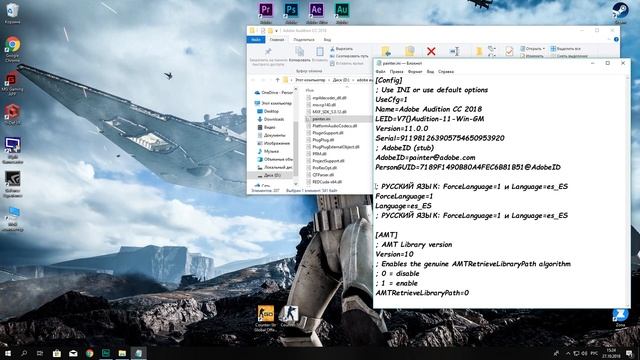Click the red Delete icon in Explorer ribbon

pos(431,51)
